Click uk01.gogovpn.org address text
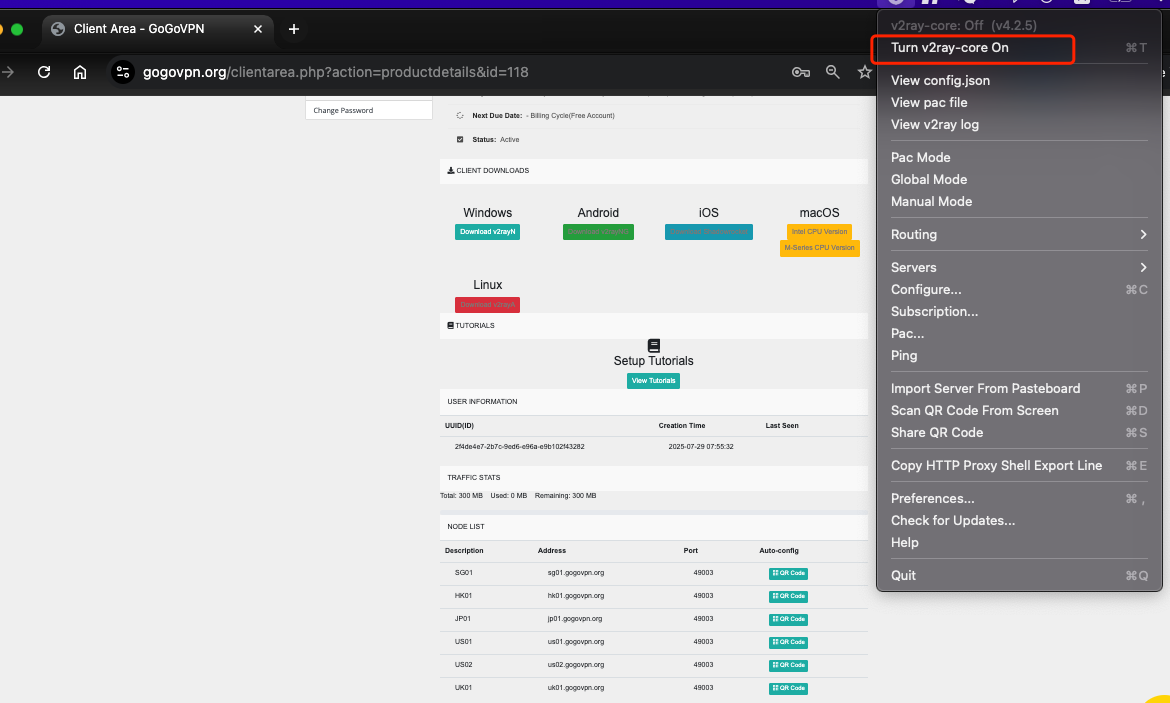Screen dimensions: 1170x703 pos(576,687)
